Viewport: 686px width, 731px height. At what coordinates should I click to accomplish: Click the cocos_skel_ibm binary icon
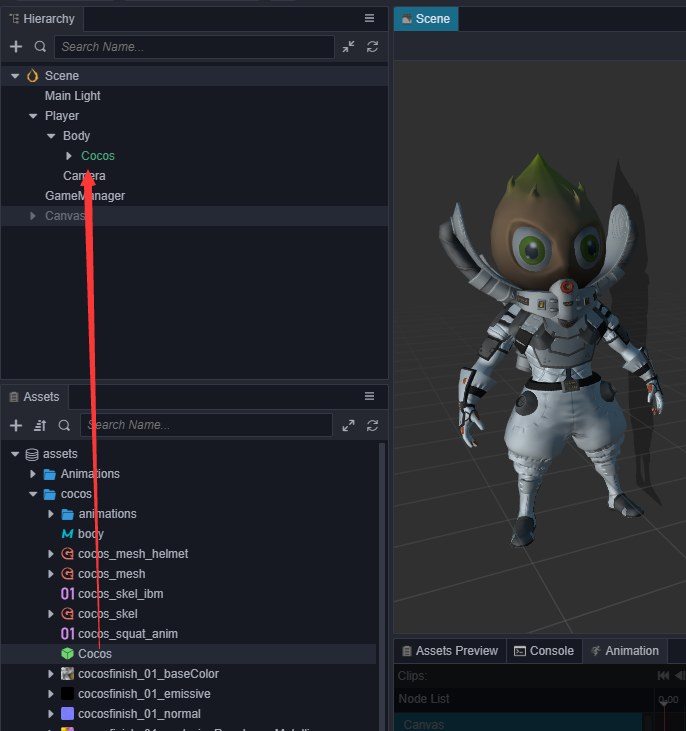(x=68, y=594)
